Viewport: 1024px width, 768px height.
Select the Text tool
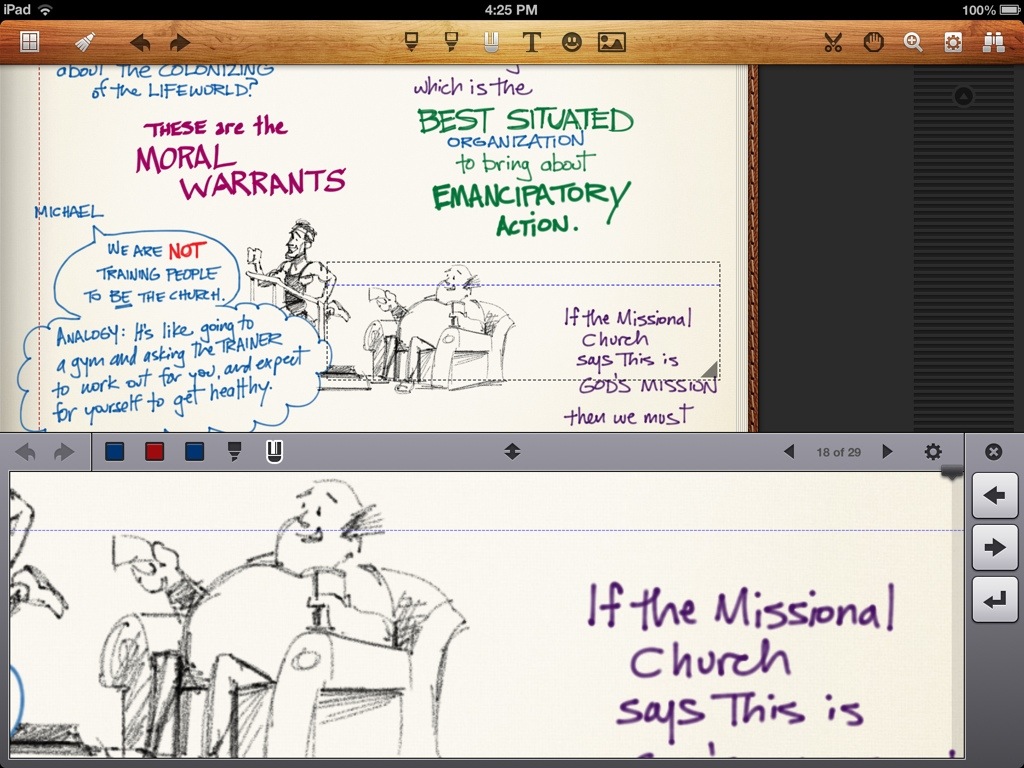coord(532,42)
